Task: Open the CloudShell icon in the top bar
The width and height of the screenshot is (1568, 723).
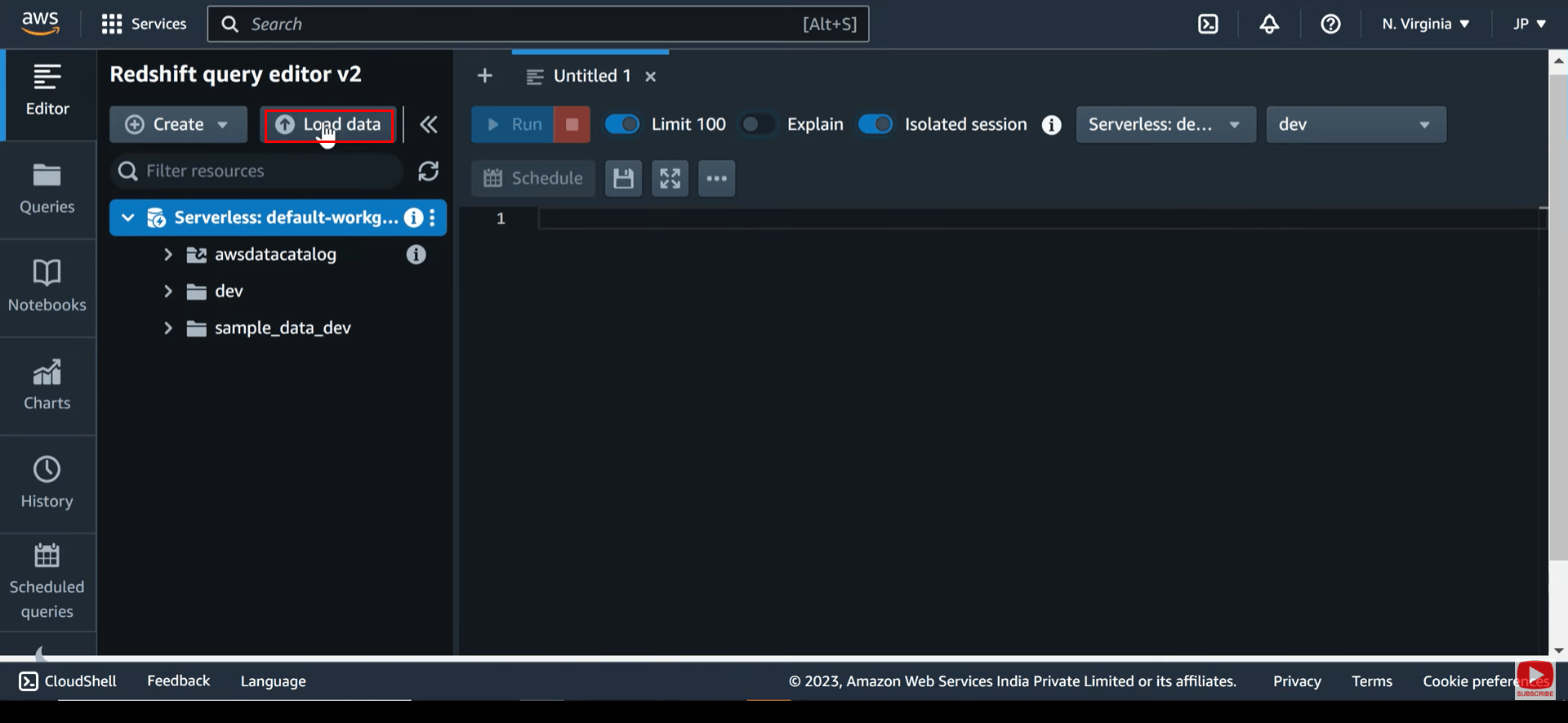Action: (x=1208, y=24)
